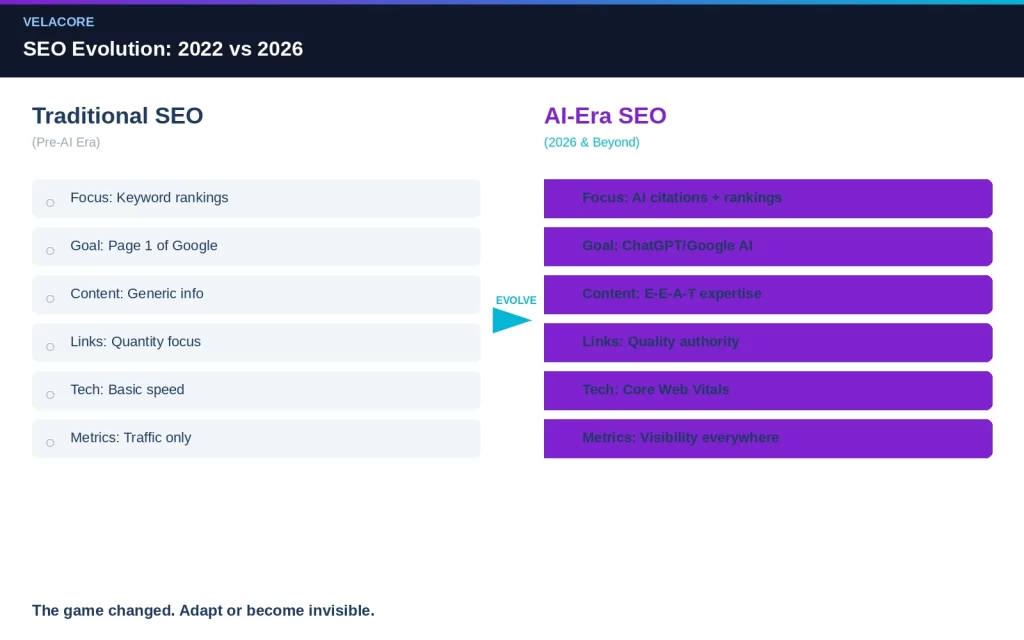Click the (2026 & Beyond) subtitle
This screenshot has height=640, width=1024.
point(592,142)
